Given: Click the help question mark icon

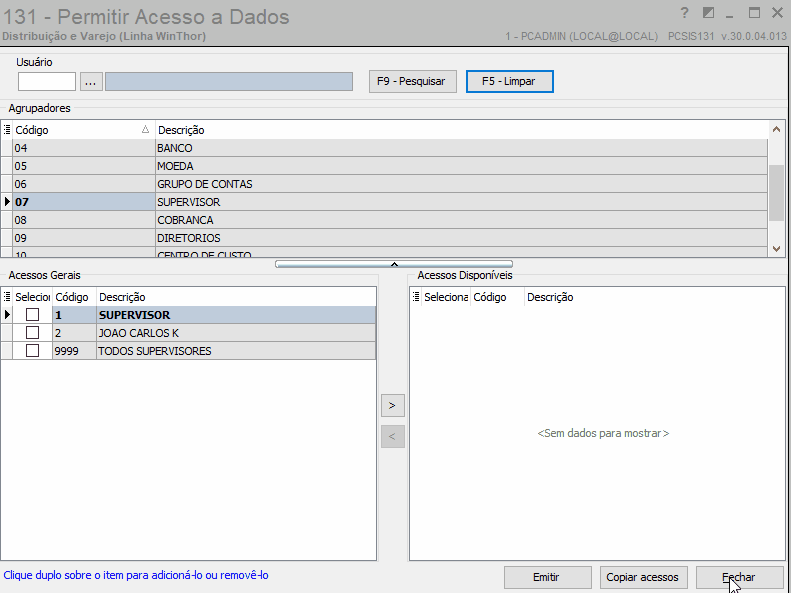Looking at the screenshot, I should tap(684, 13).
